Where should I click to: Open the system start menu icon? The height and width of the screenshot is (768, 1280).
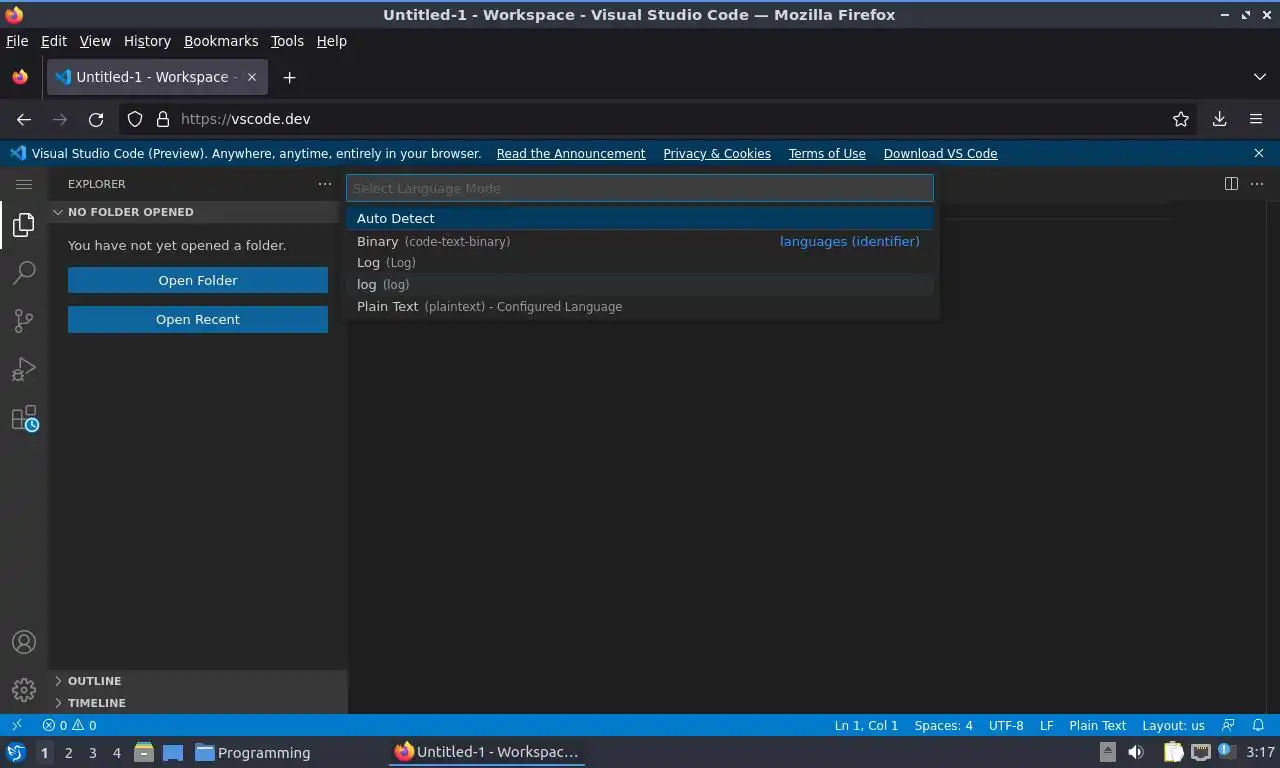tap(15, 752)
